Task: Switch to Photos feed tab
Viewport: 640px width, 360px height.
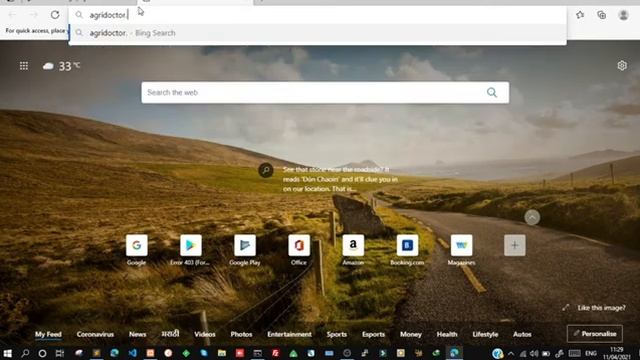Action: click(241, 334)
